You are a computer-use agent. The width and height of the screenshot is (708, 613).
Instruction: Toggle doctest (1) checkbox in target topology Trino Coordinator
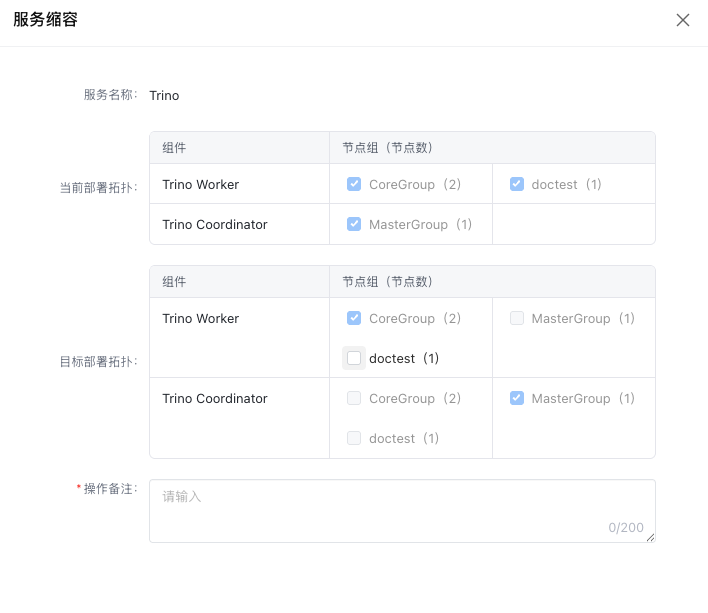[354, 438]
